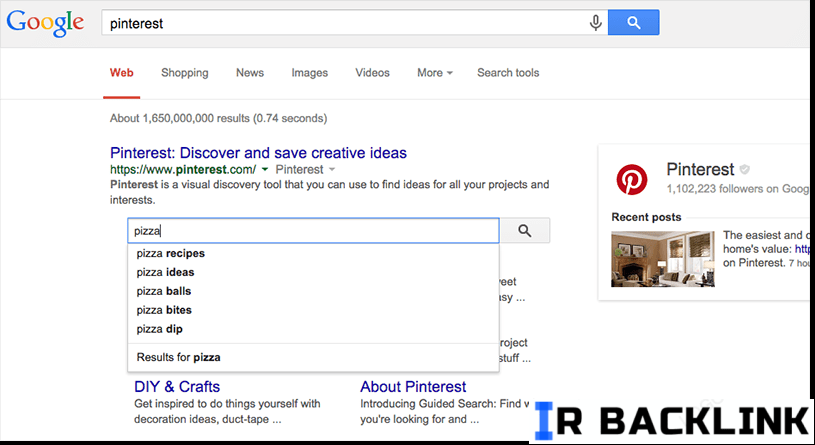The height and width of the screenshot is (445, 815).
Task: Click the verified badge beside Pinterest
Action: (x=744, y=170)
